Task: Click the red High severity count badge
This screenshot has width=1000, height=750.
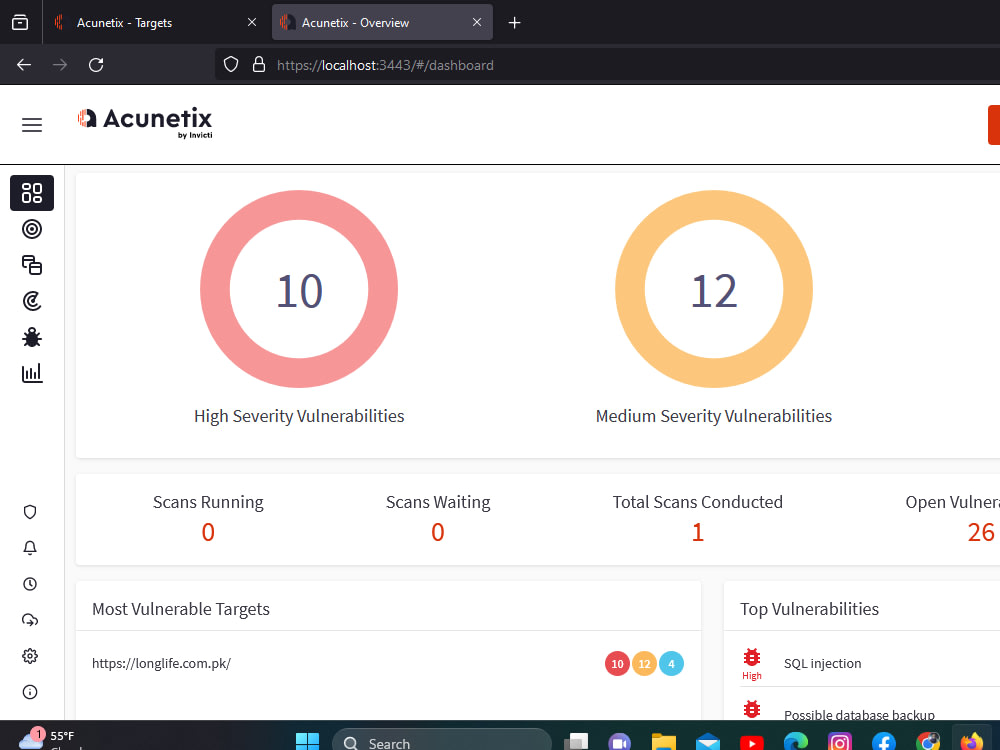Action: click(617, 663)
